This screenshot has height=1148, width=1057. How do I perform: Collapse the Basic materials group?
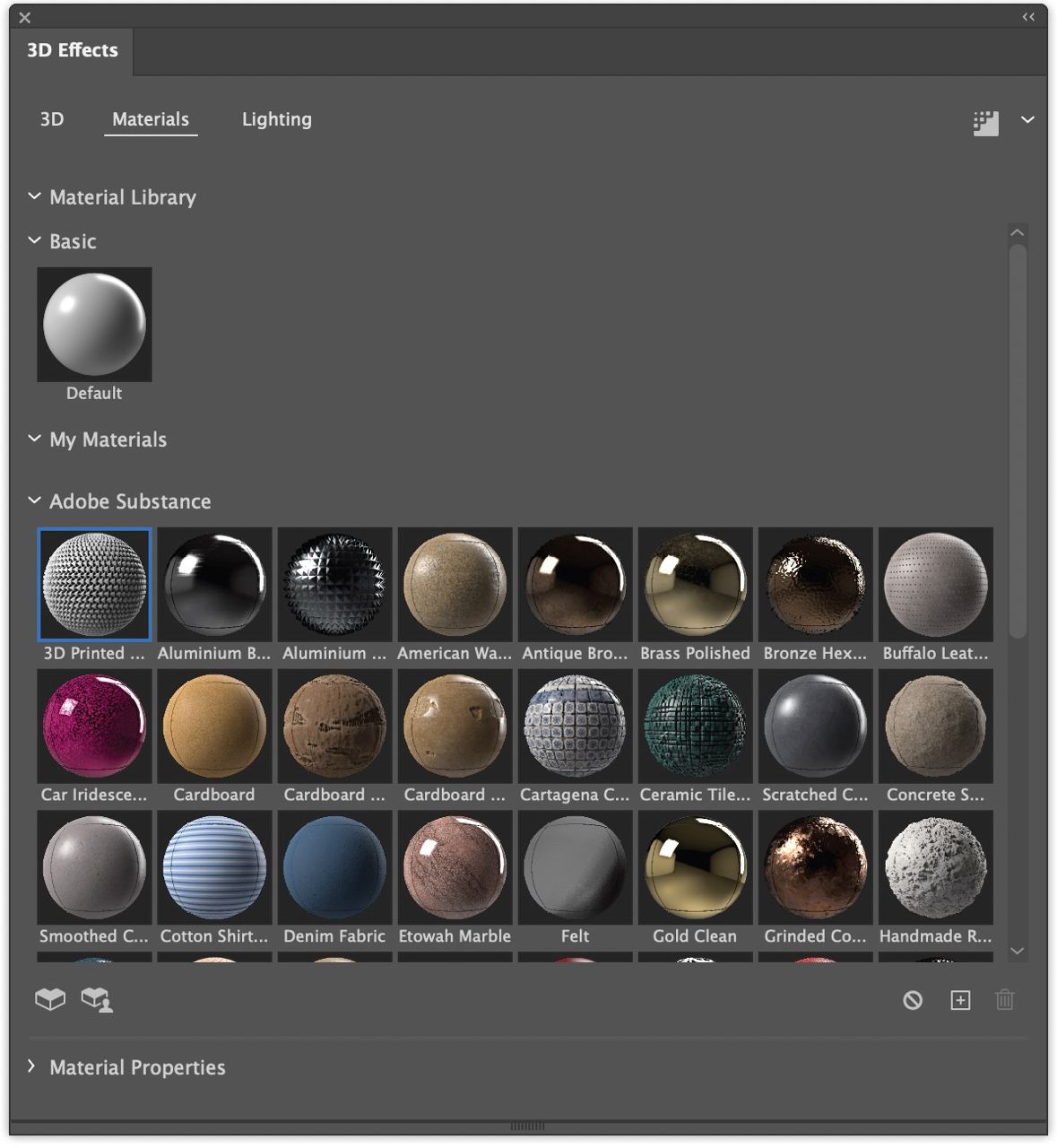(34, 240)
